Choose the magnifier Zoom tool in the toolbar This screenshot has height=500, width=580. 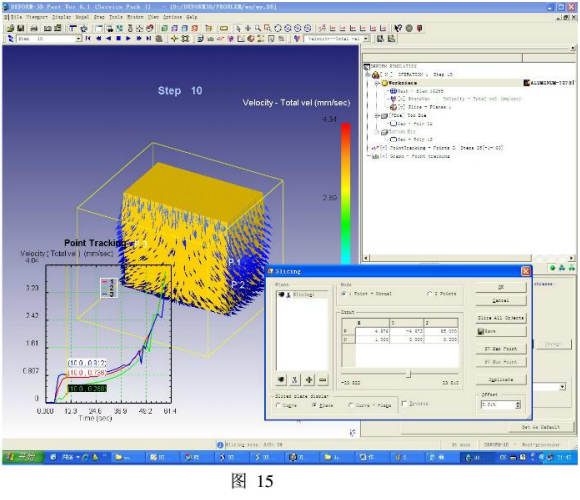257,28
